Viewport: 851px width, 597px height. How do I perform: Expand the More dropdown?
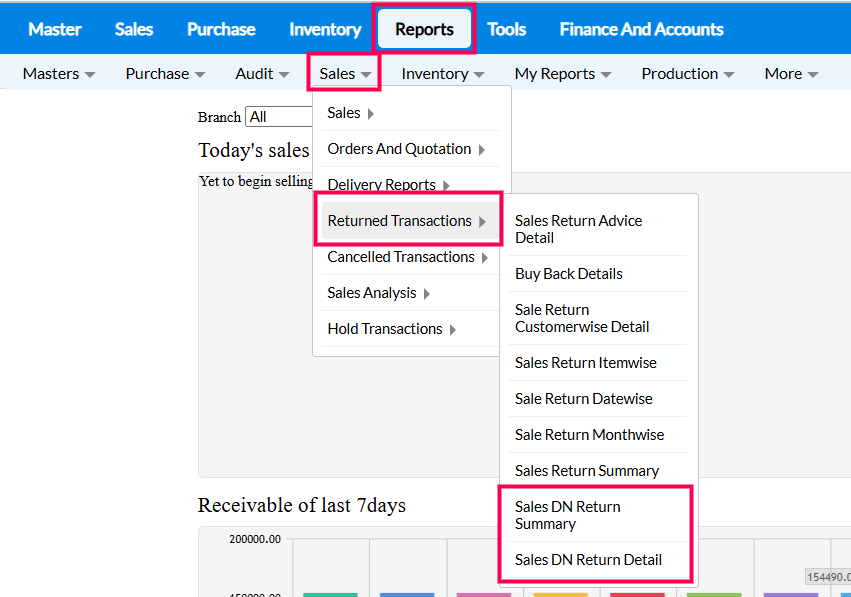click(x=791, y=73)
